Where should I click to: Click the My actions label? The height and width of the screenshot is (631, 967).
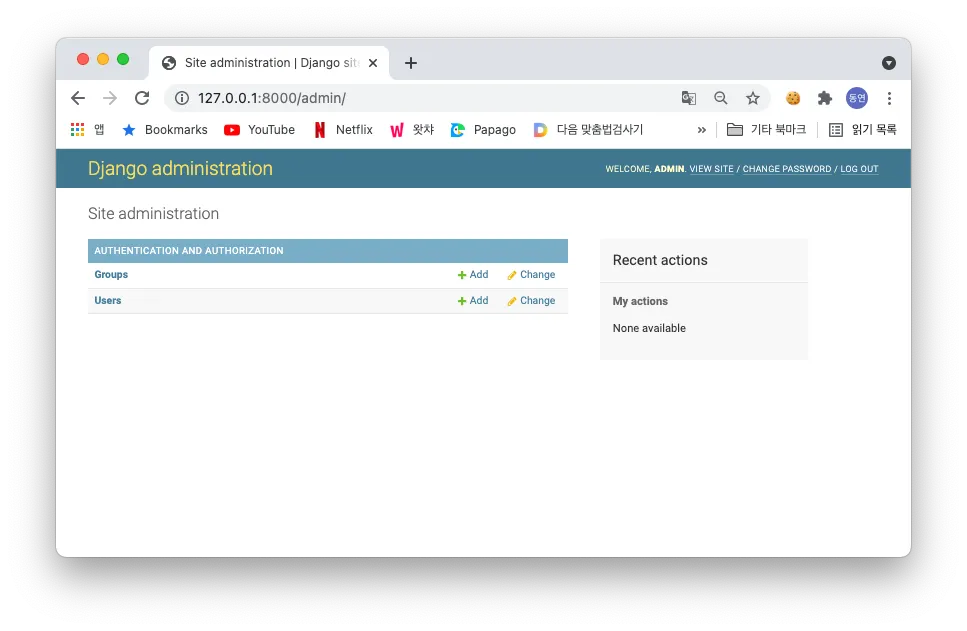(640, 301)
